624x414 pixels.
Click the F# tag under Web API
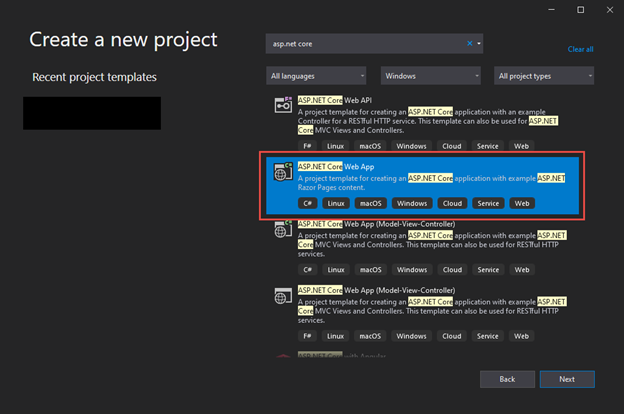(307, 146)
